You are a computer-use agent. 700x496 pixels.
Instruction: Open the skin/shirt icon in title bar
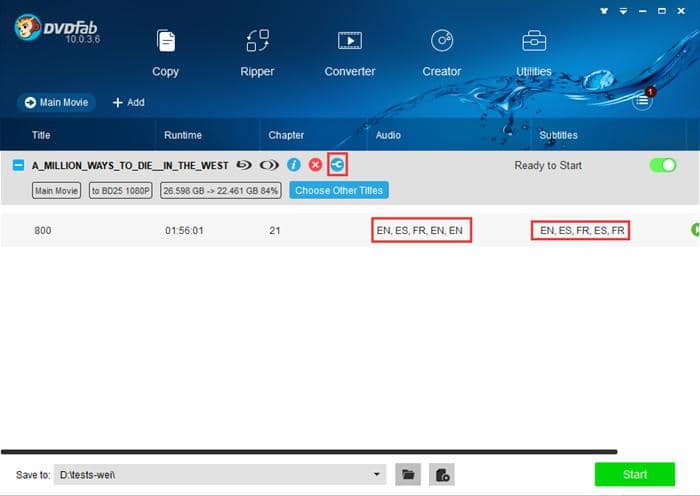tap(604, 11)
